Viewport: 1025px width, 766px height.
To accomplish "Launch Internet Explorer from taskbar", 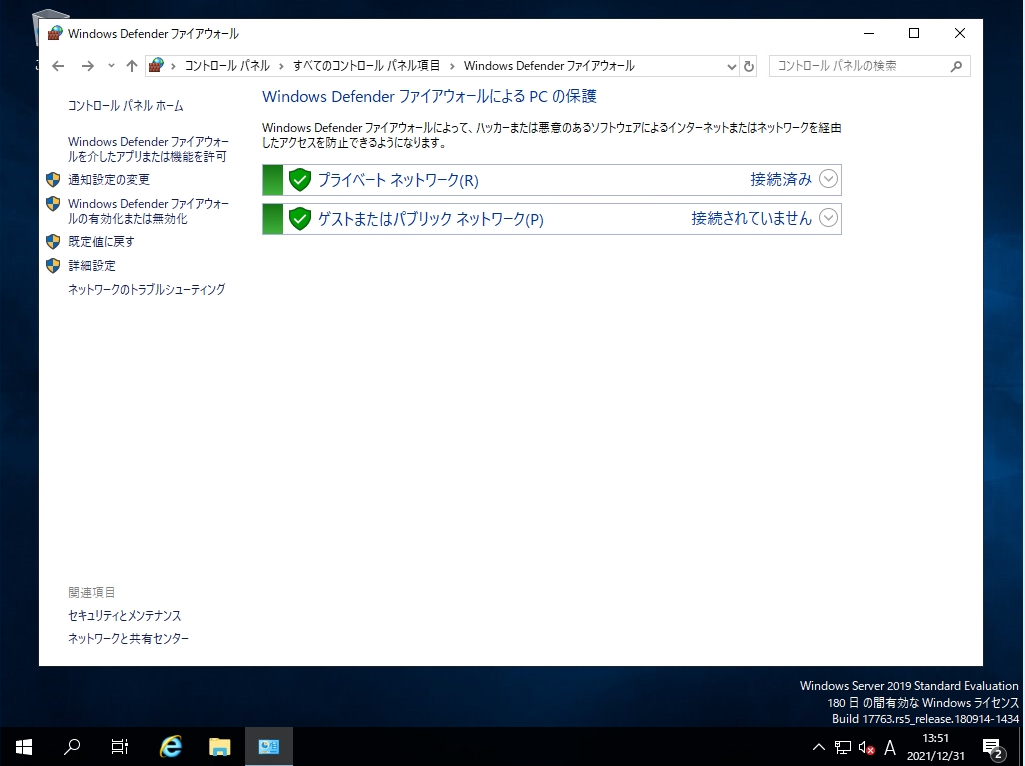I will point(171,746).
